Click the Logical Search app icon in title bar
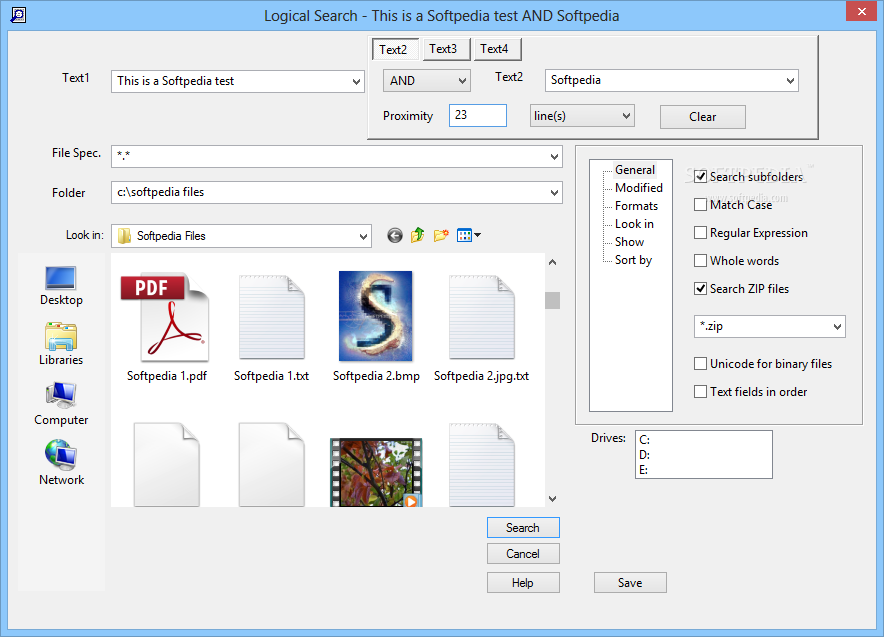Viewport: 884px width, 637px height. (19, 15)
